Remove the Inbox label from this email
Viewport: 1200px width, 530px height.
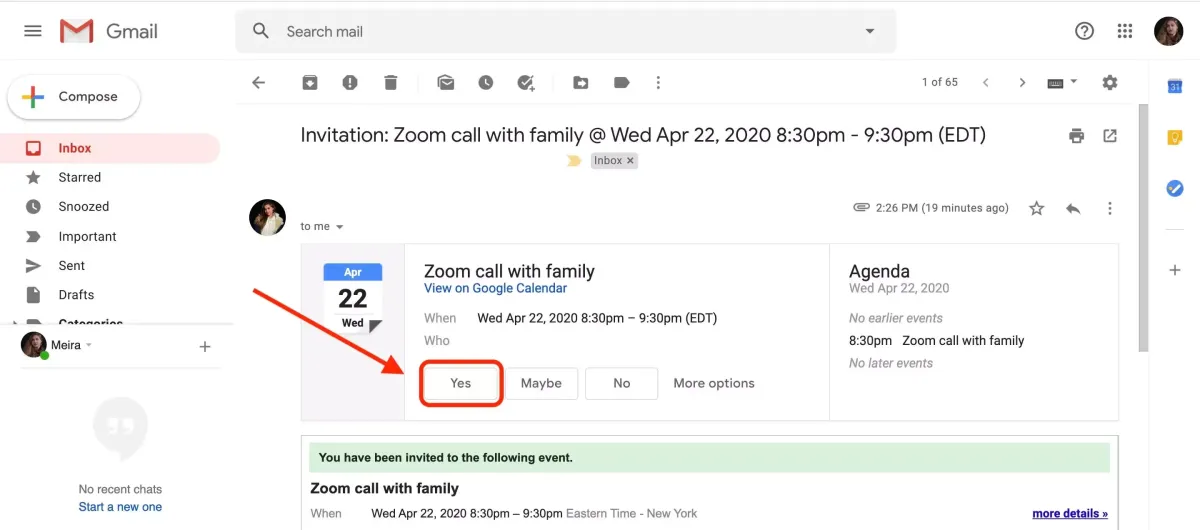(x=631, y=161)
